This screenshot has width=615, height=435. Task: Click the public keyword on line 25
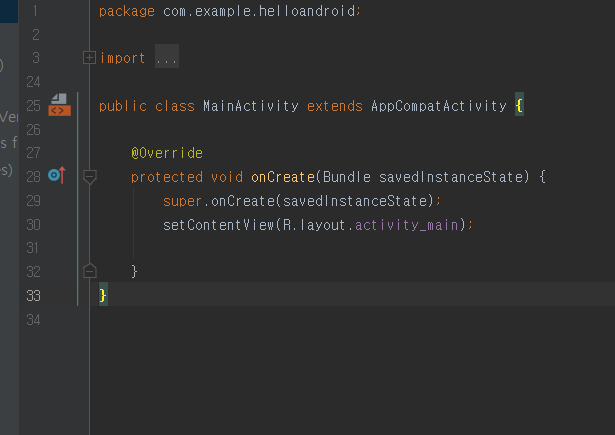tap(123, 106)
